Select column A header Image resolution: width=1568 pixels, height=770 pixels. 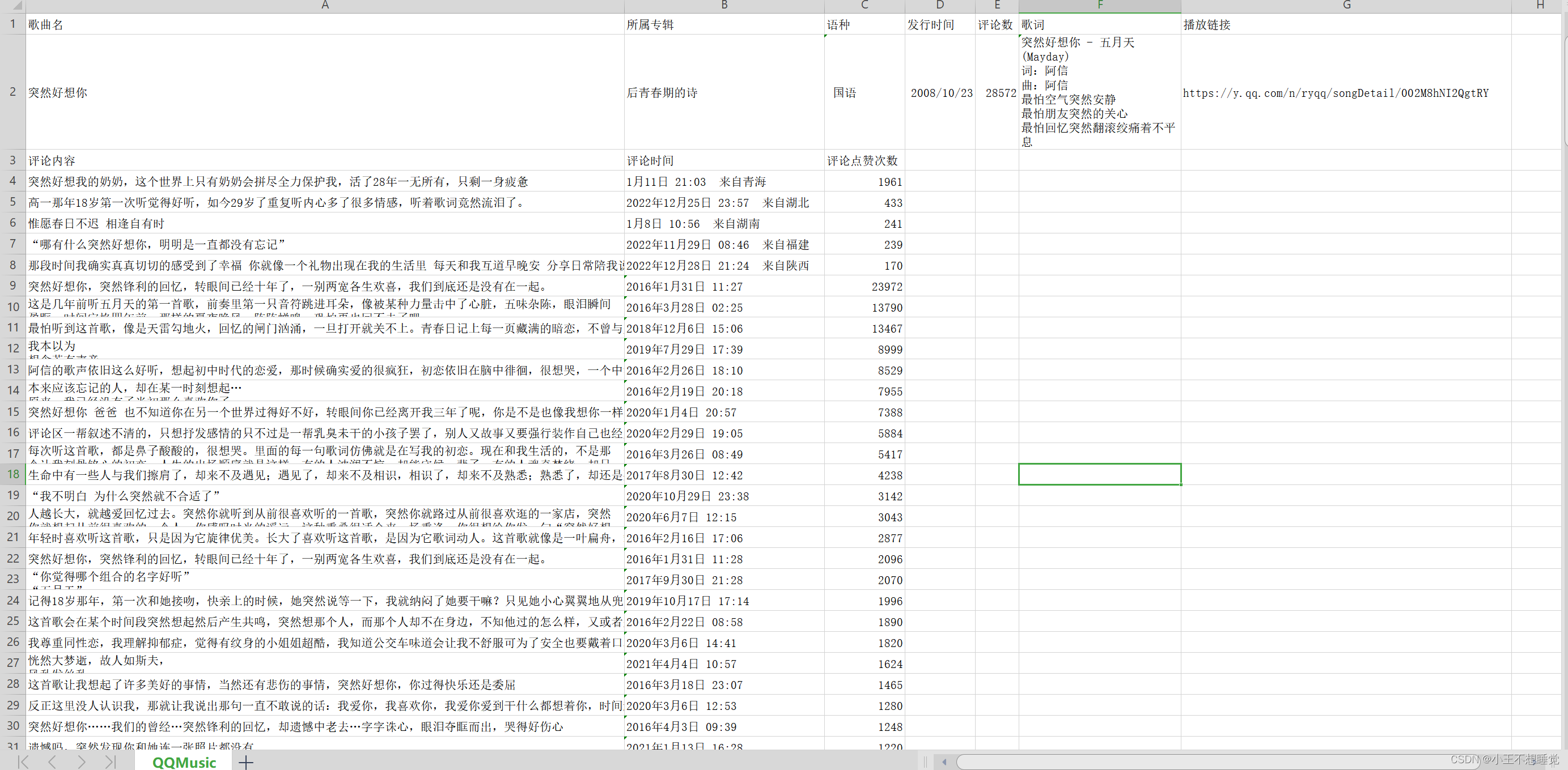point(324,6)
